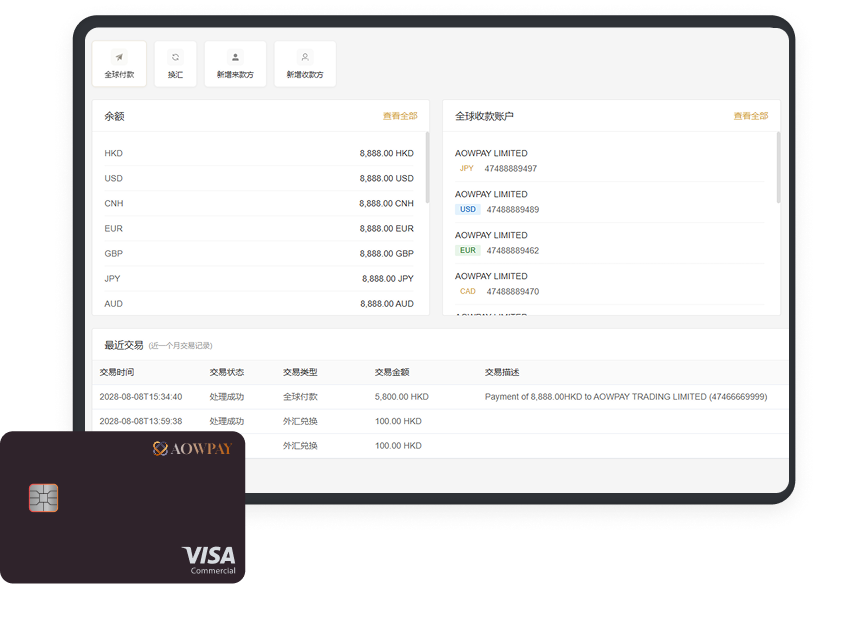Select account number 47488889497

tap(511, 168)
